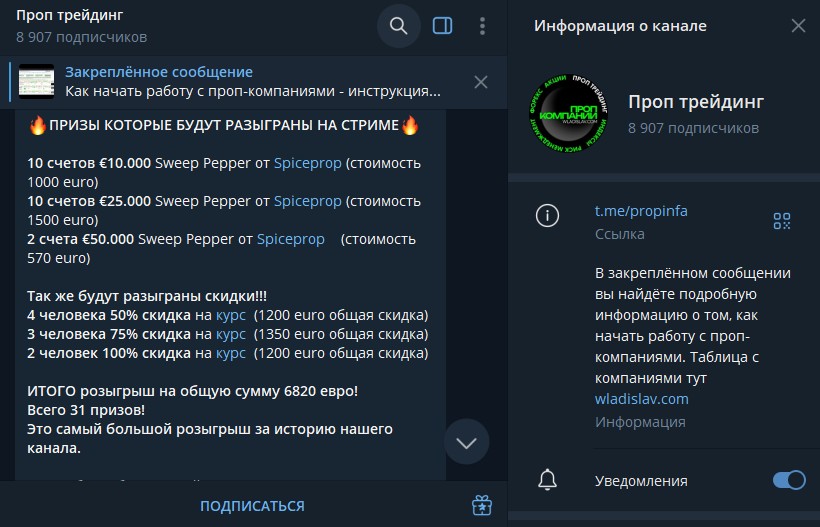Open the three-dot channel menu
The width and height of the screenshot is (820, 527).
(x=483, y=26)
